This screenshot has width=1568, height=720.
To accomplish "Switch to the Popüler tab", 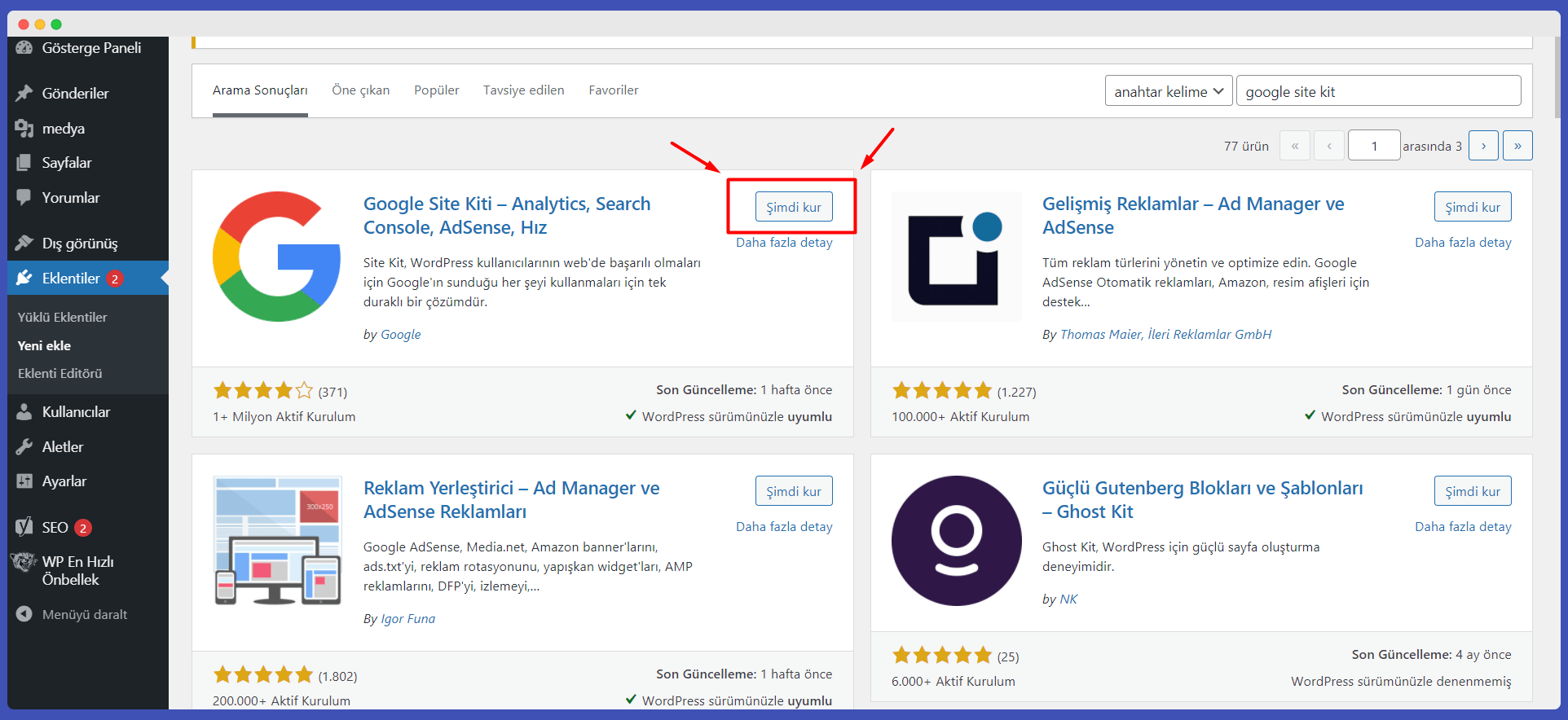I will (436, 90).
